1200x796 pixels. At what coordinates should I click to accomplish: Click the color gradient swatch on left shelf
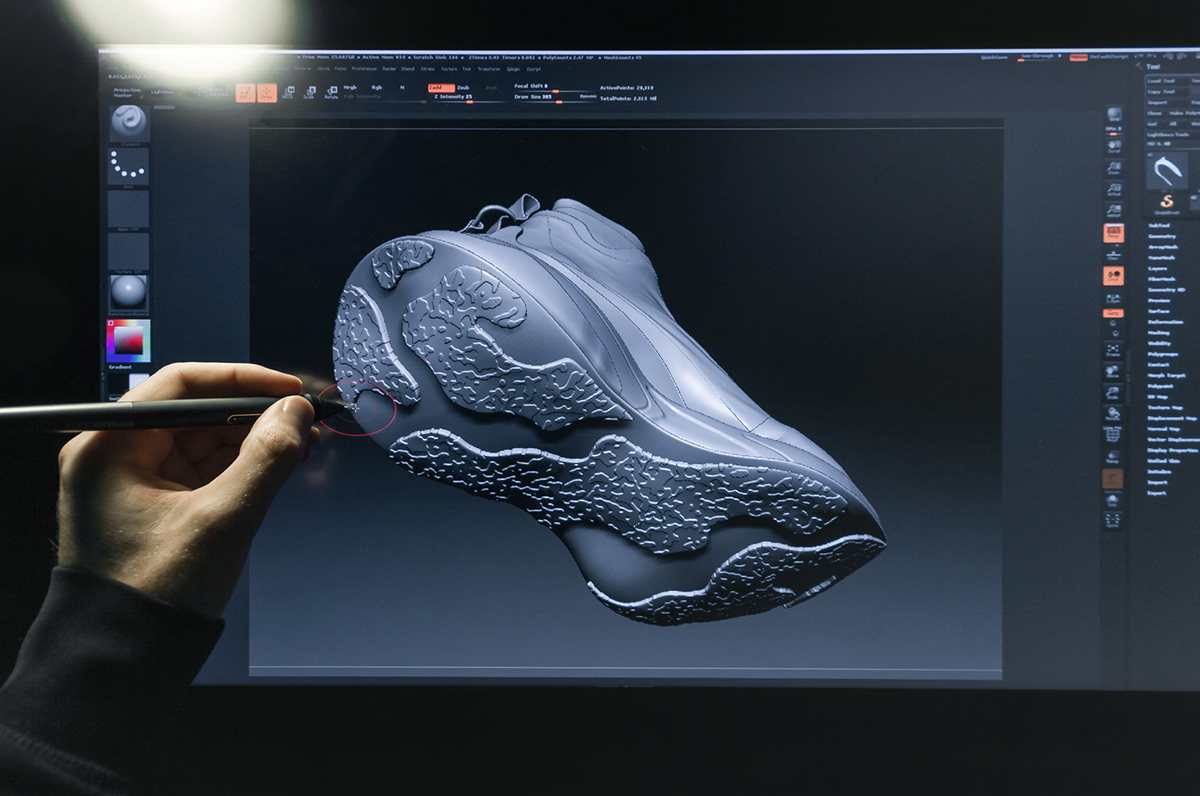131,339
